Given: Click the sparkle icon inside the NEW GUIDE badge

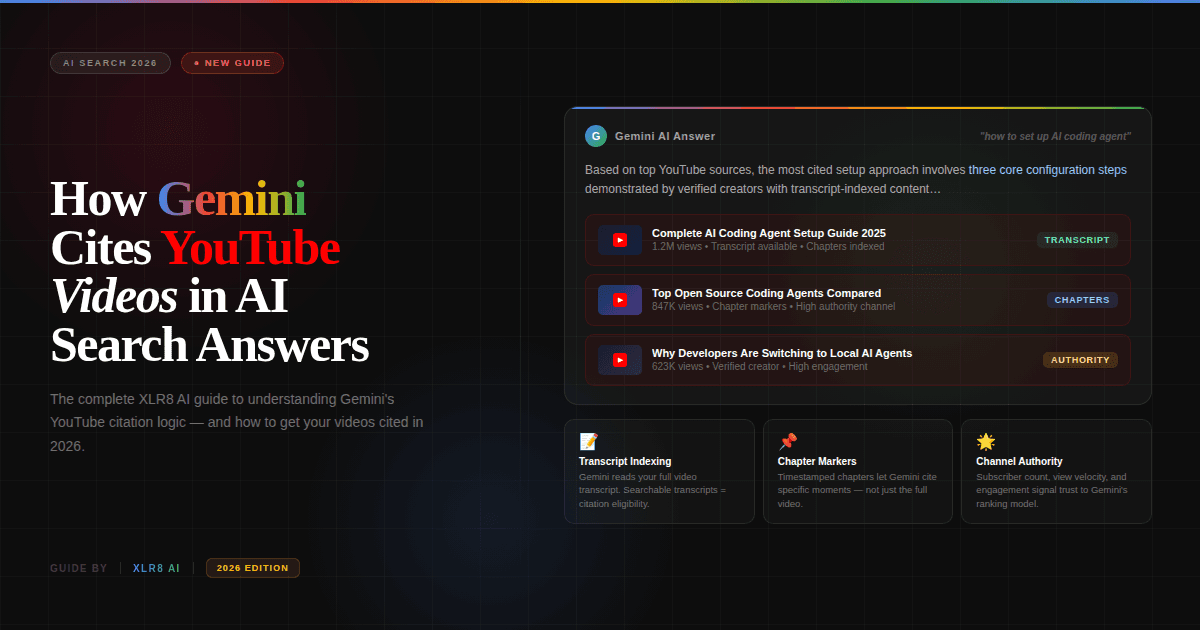Looking at the screenshot, I should (196, 62).
